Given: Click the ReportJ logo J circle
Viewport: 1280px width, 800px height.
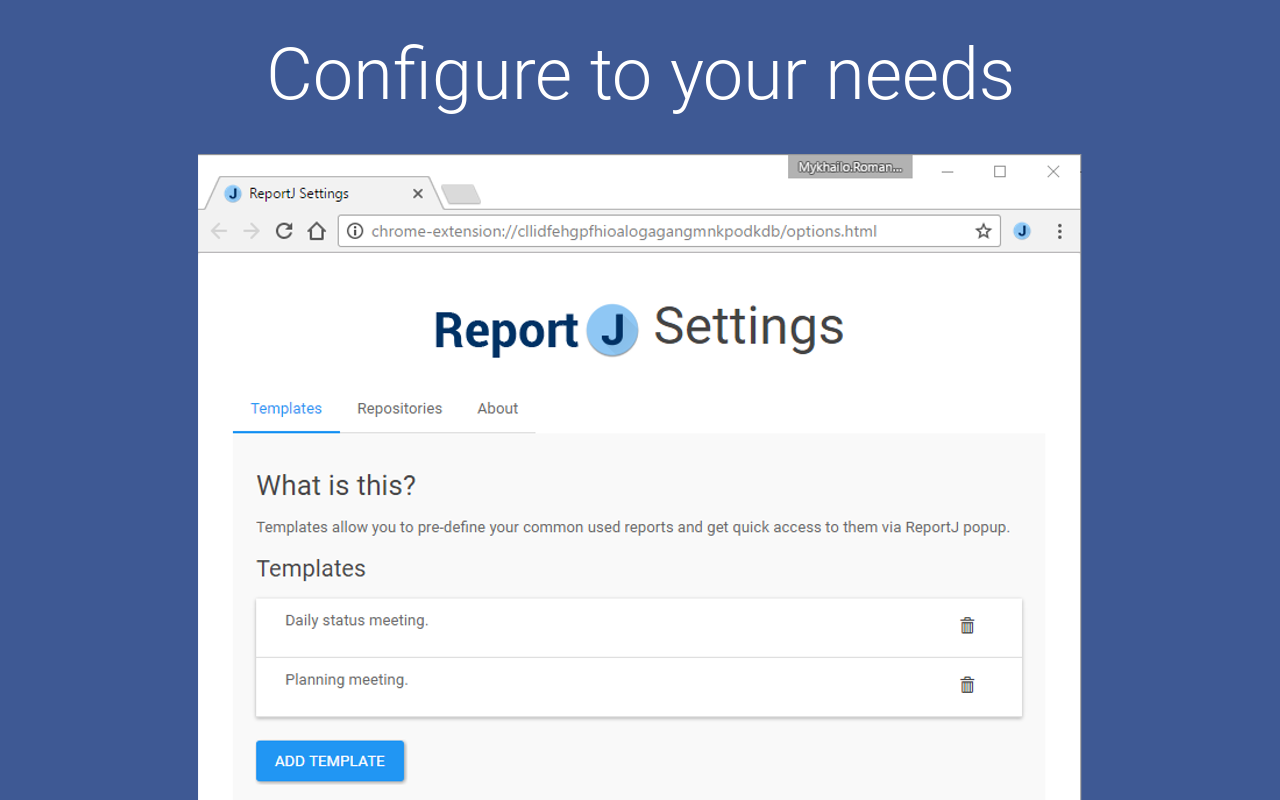Looking at the screenshot, I should pyautogui.click(x=612, y=330).
